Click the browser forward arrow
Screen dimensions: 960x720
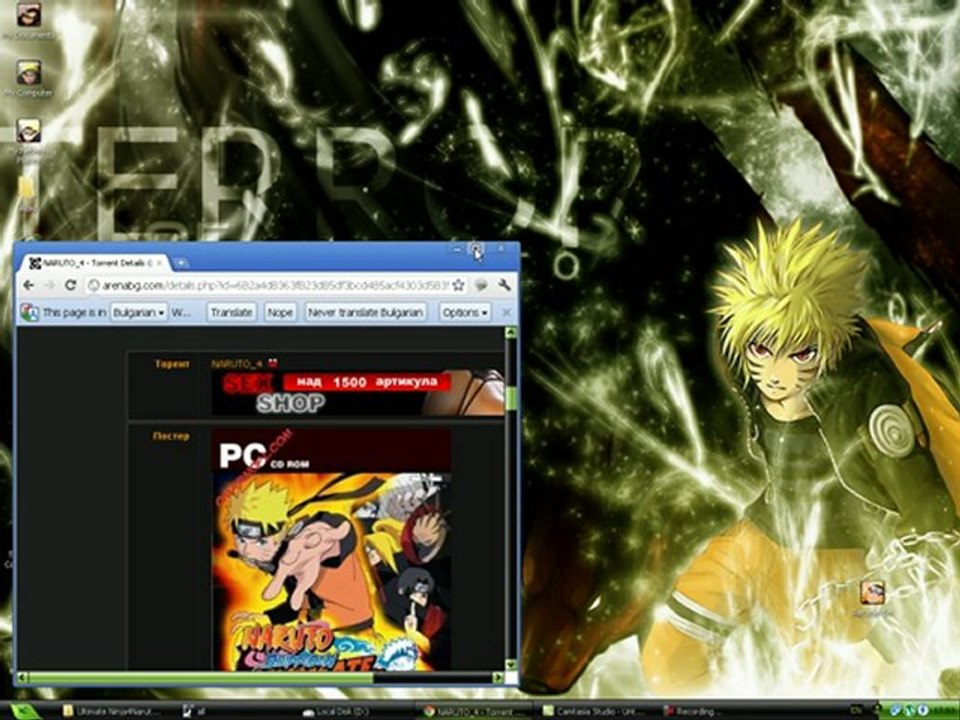click(50, 285)
